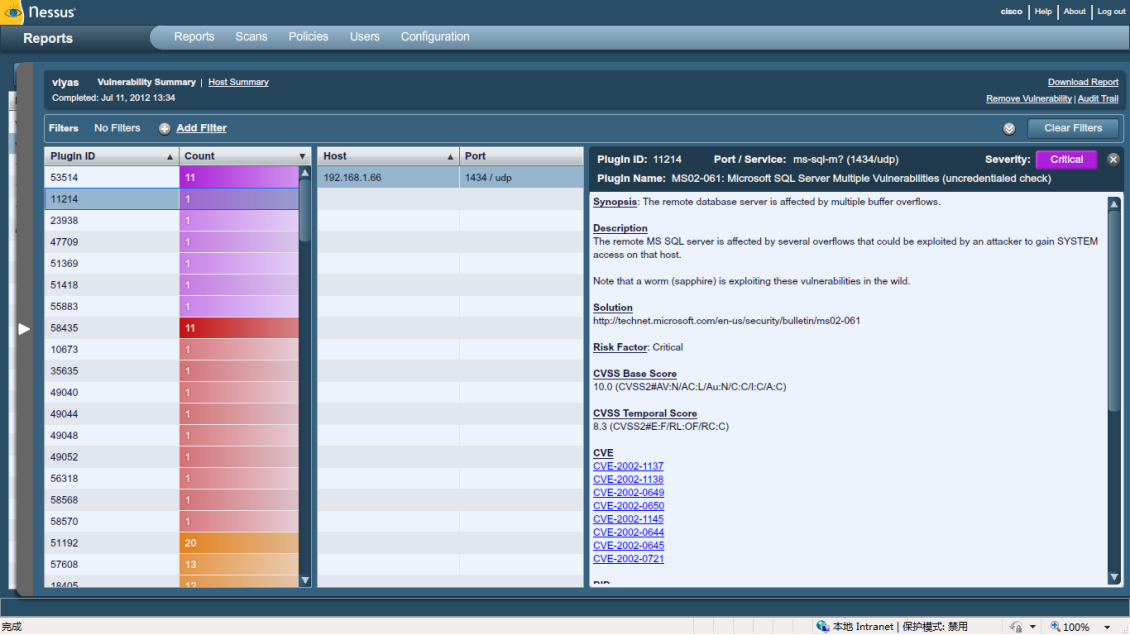Open the CVE-2002-0650 link
1130x635 pixels.
click(628, 506)
